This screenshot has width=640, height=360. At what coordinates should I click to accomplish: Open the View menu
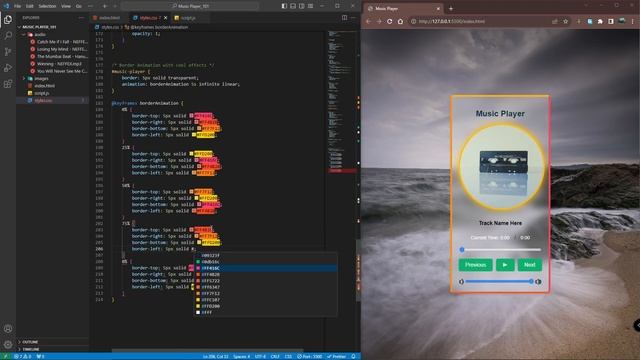pos(66,6)
